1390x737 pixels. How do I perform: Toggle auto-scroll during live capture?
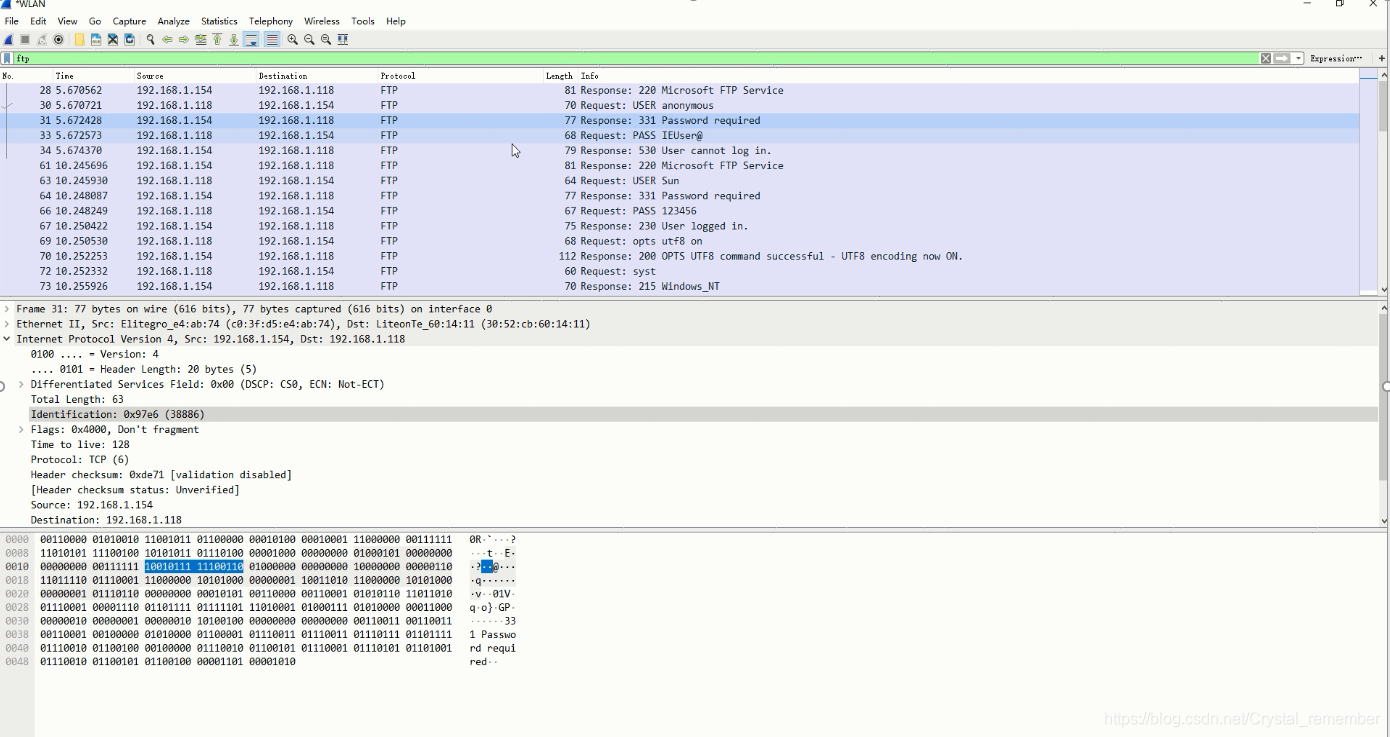251,40
